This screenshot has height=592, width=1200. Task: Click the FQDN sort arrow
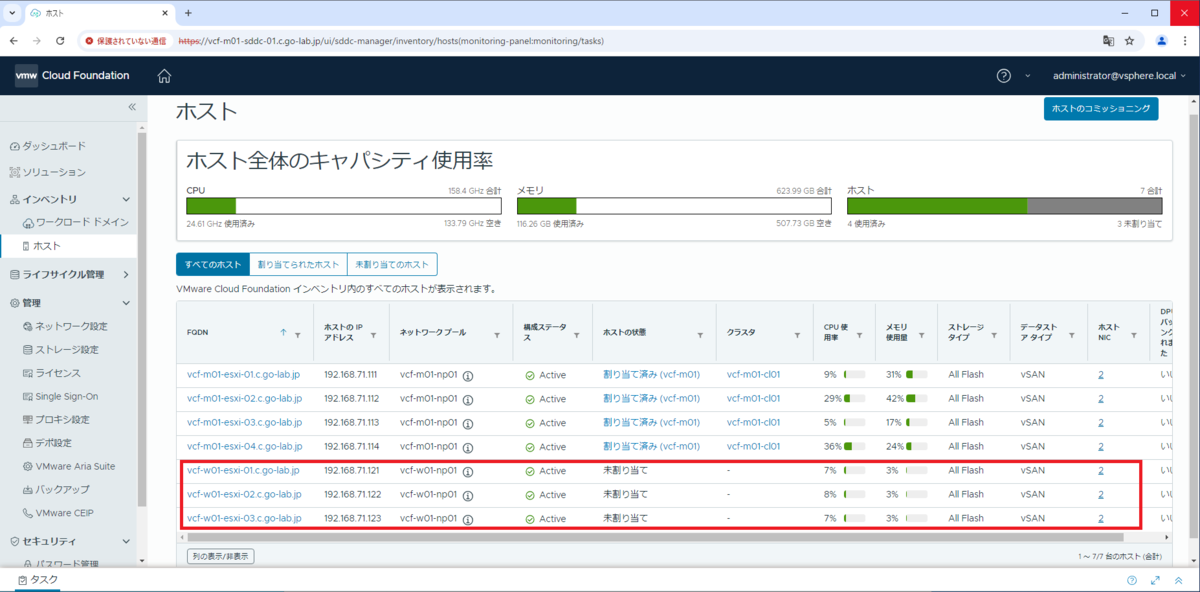283,333
